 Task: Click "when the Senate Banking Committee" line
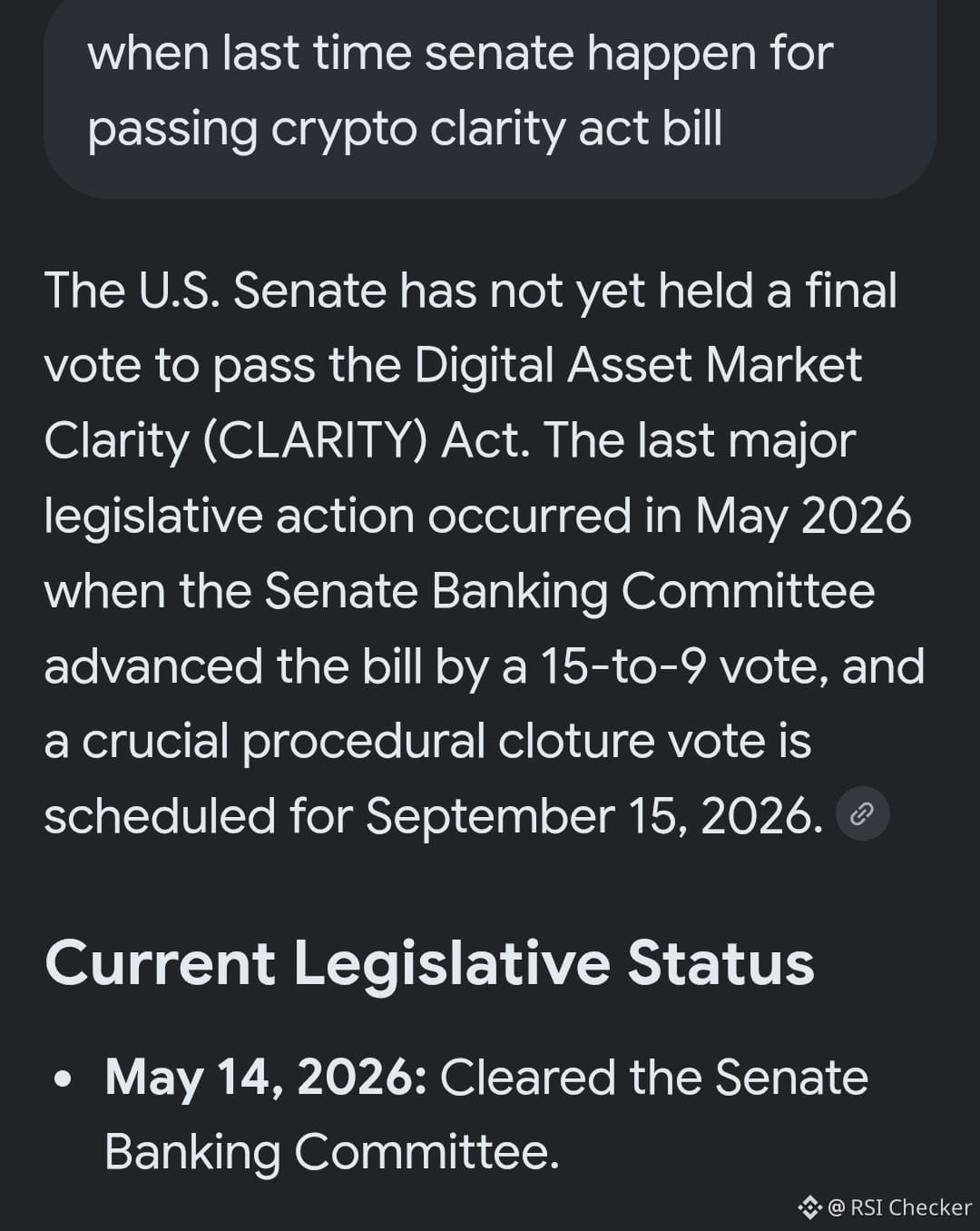459,592
